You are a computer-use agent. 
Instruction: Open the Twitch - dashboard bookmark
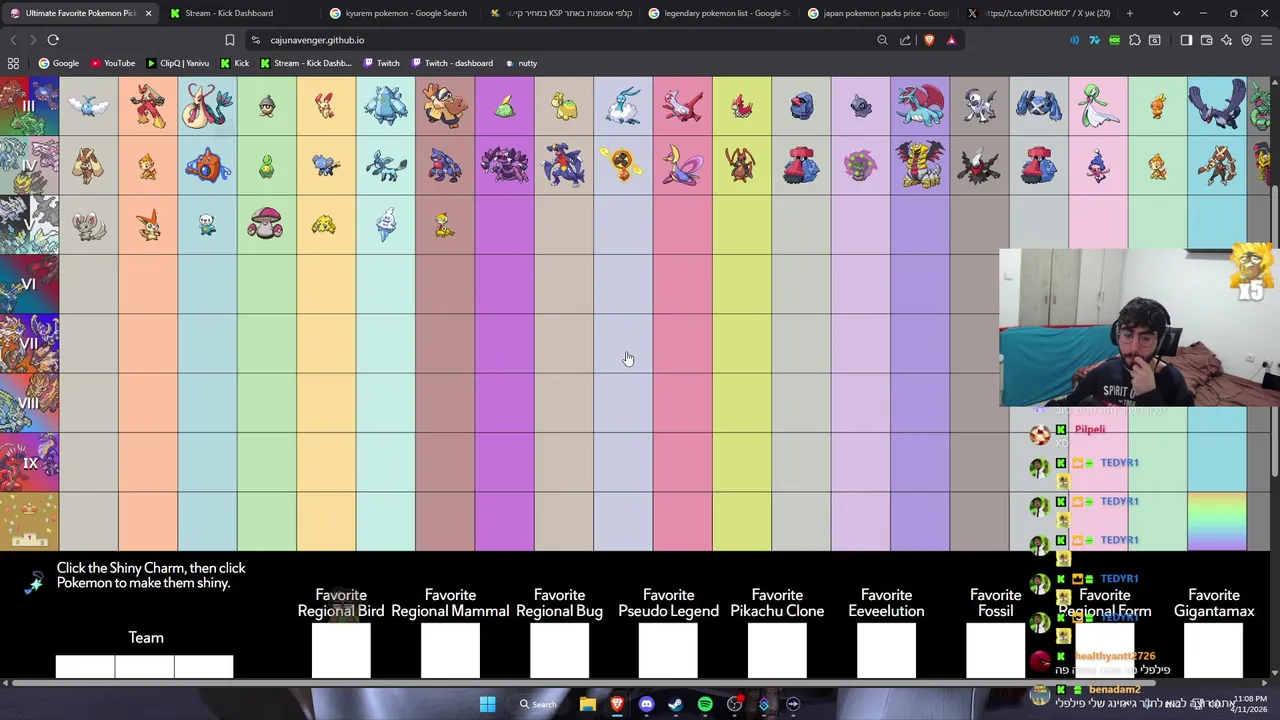pos(451,63)
